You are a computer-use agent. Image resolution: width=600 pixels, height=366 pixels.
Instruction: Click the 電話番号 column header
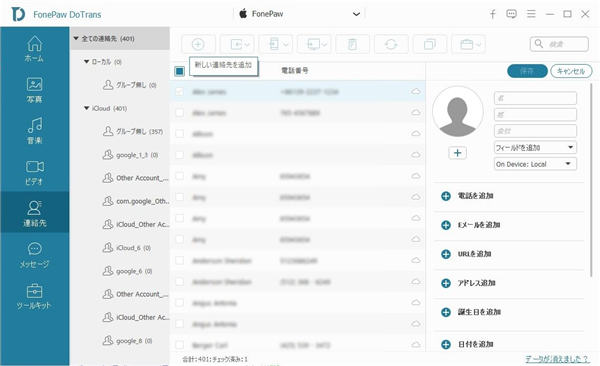pos(295,70)
